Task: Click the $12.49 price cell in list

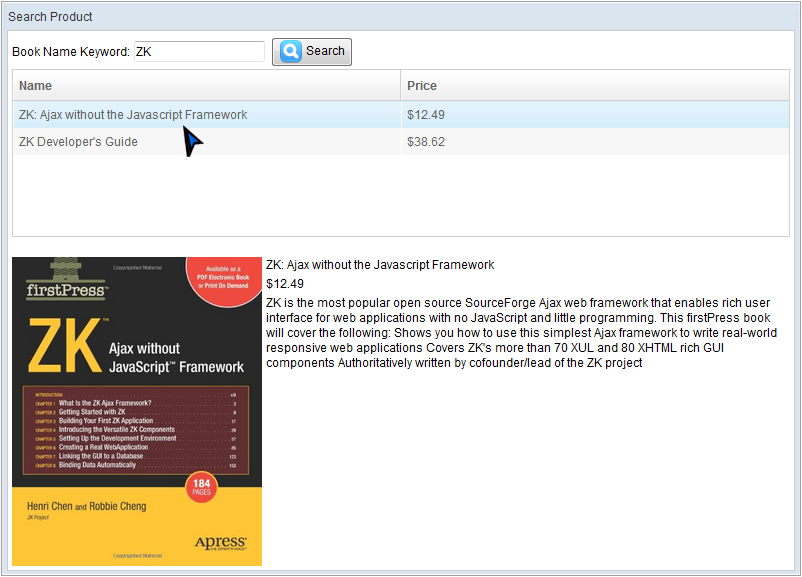Action: point(426,115)
